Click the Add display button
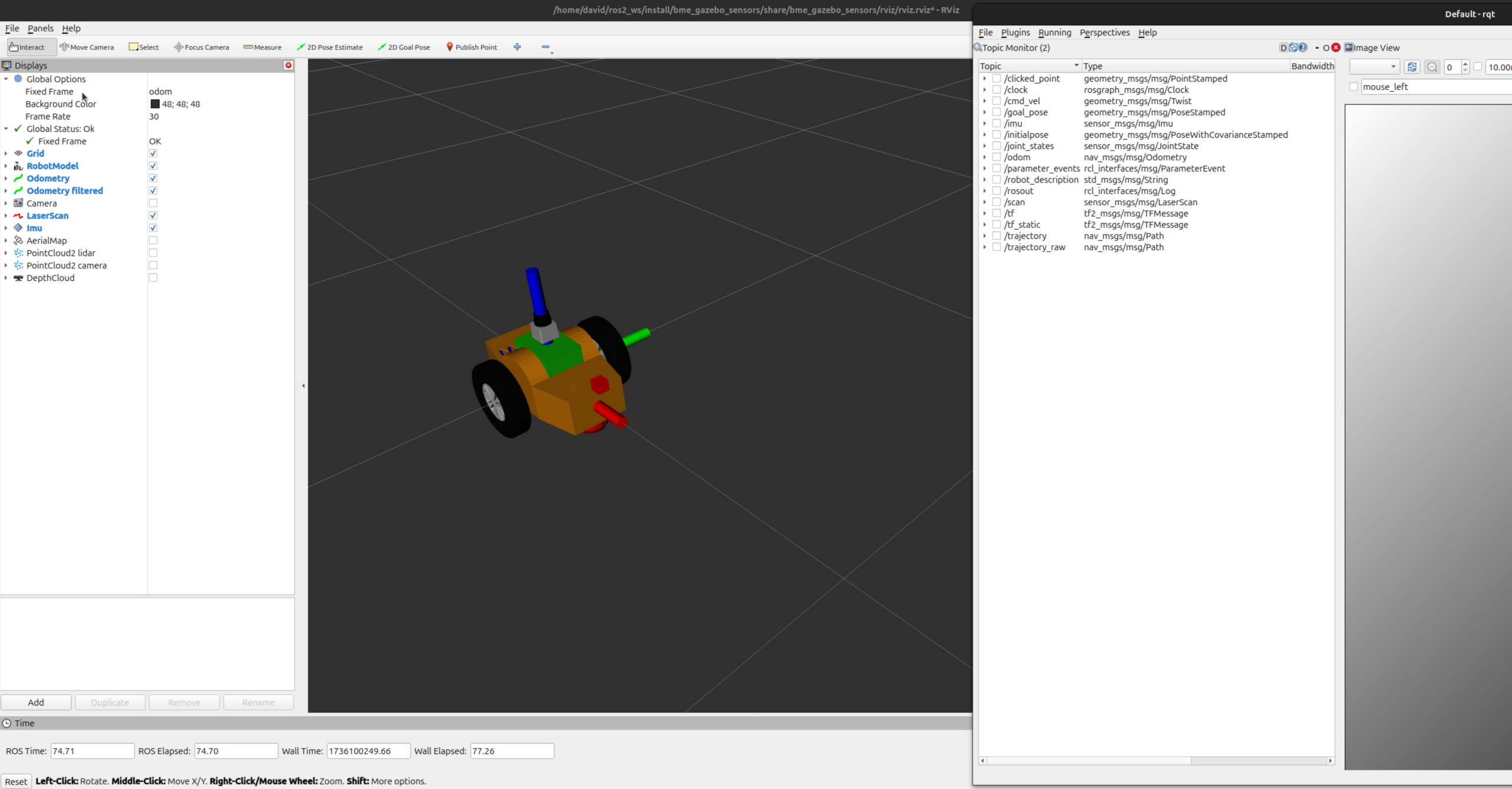The height and width of the screenshot is (789, 1512). point(36,702)
